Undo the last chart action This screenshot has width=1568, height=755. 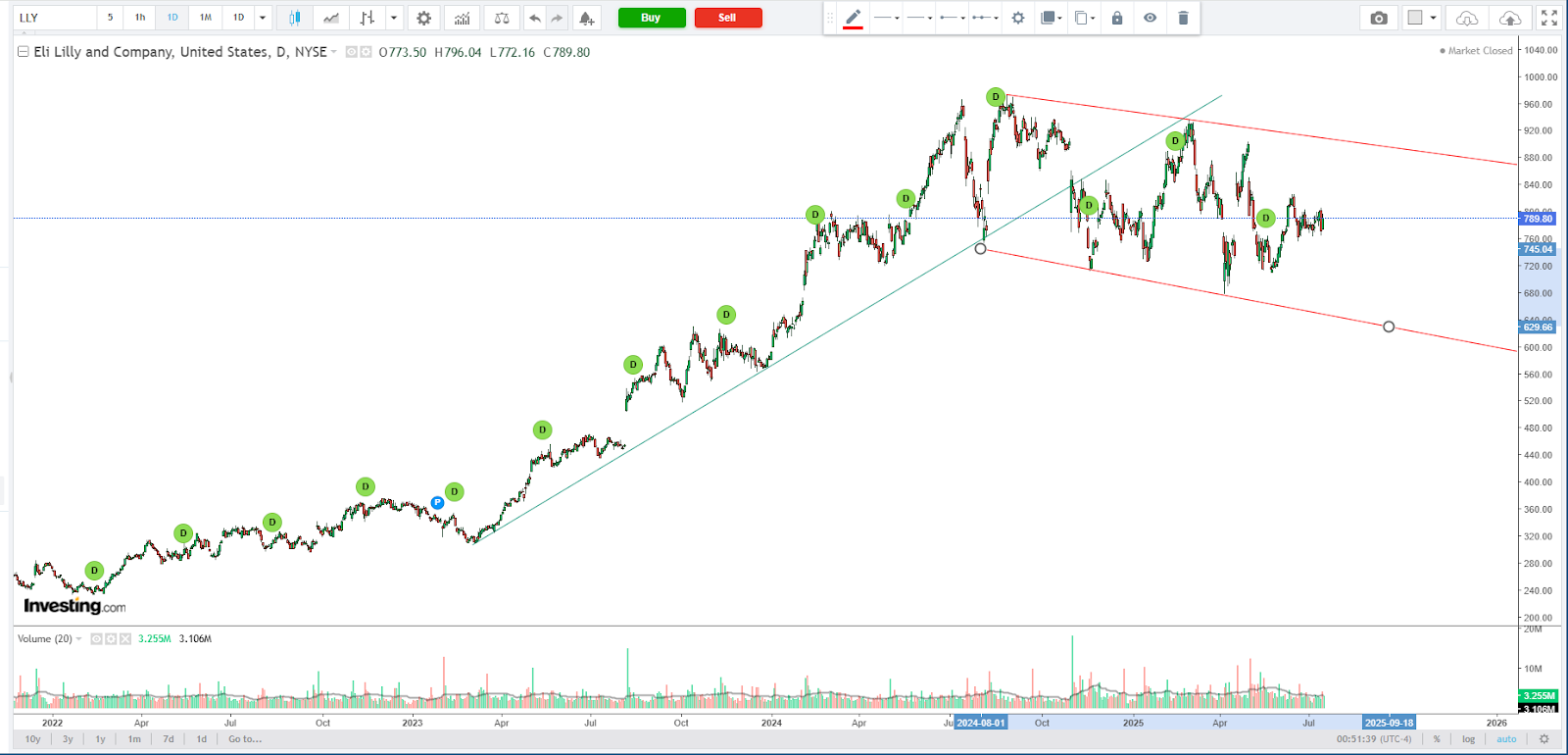(x=534, y=18)
